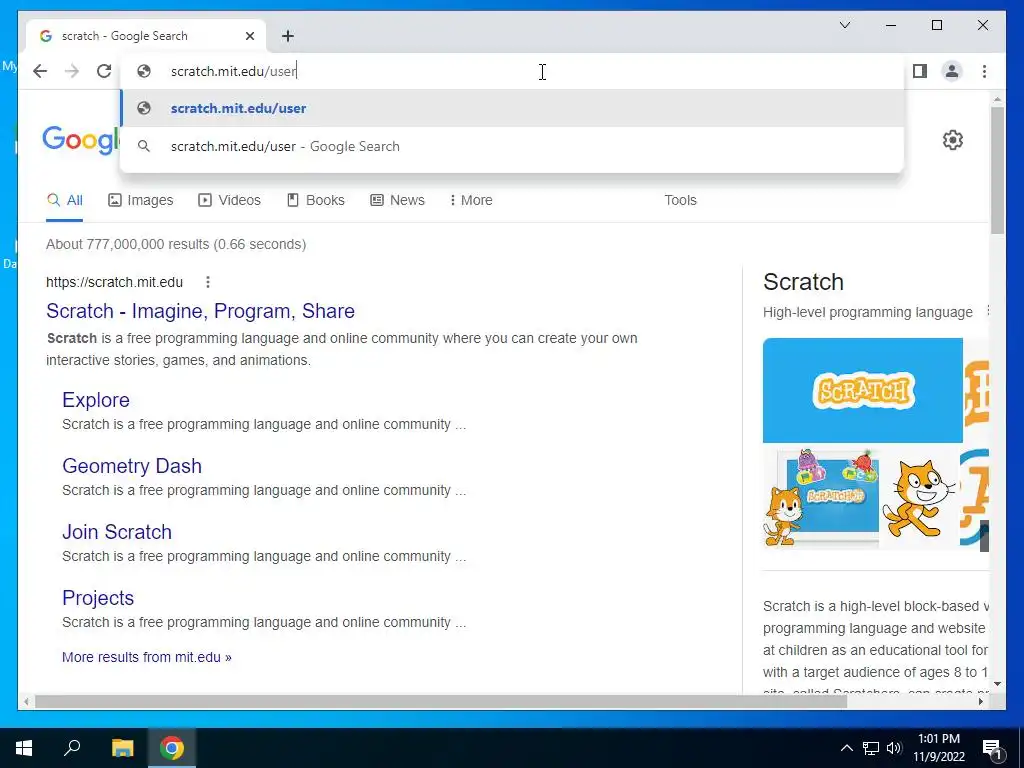Open the network status tray icon
The width and height of the screenshot is (1024, 768).
click(x=871, y=748)
